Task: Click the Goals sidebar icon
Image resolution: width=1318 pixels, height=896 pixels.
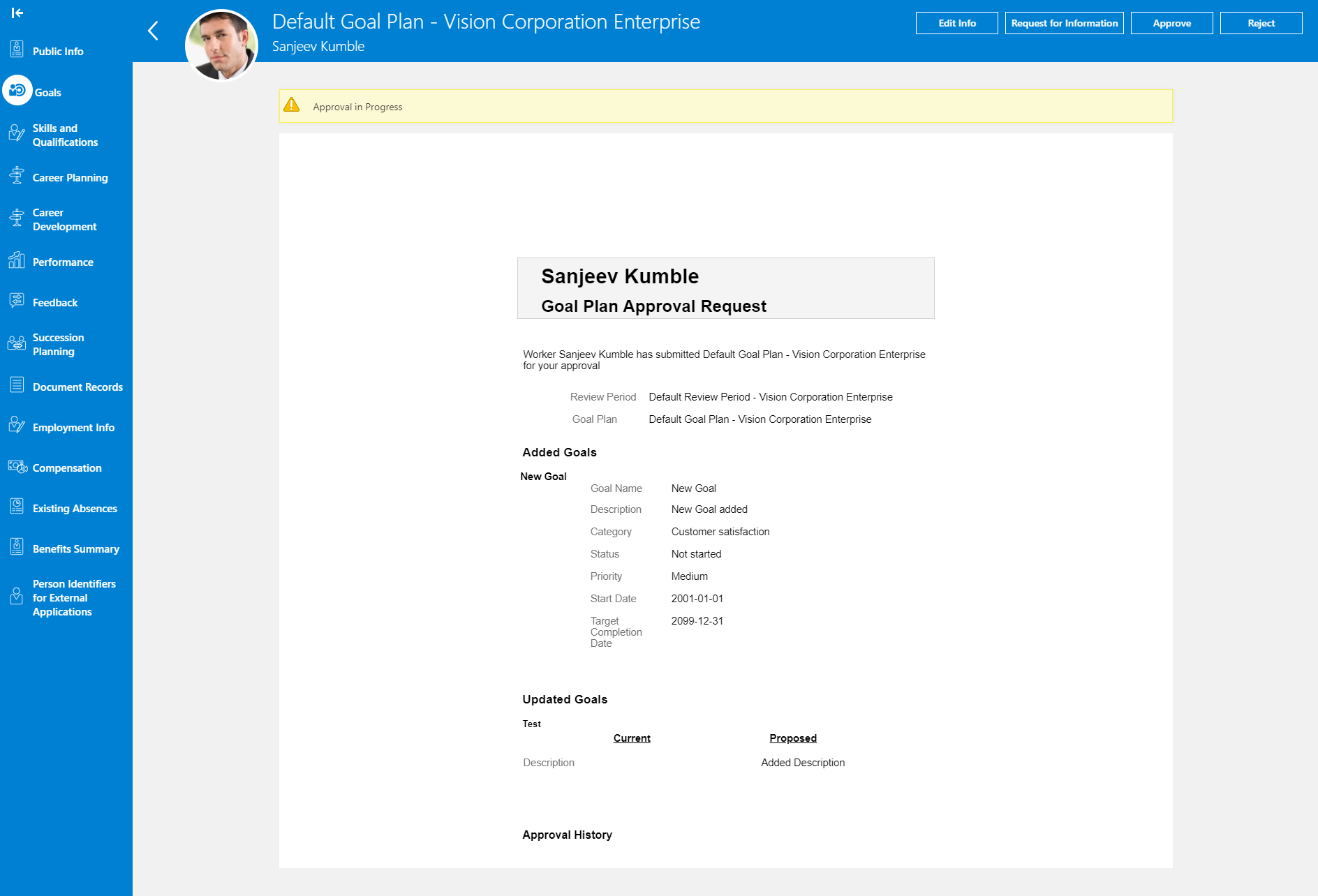Action: (x=17, y=91)
